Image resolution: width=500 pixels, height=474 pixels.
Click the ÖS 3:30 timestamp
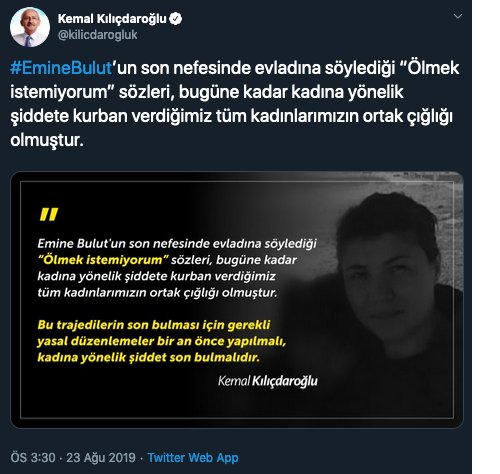[33, 457]
